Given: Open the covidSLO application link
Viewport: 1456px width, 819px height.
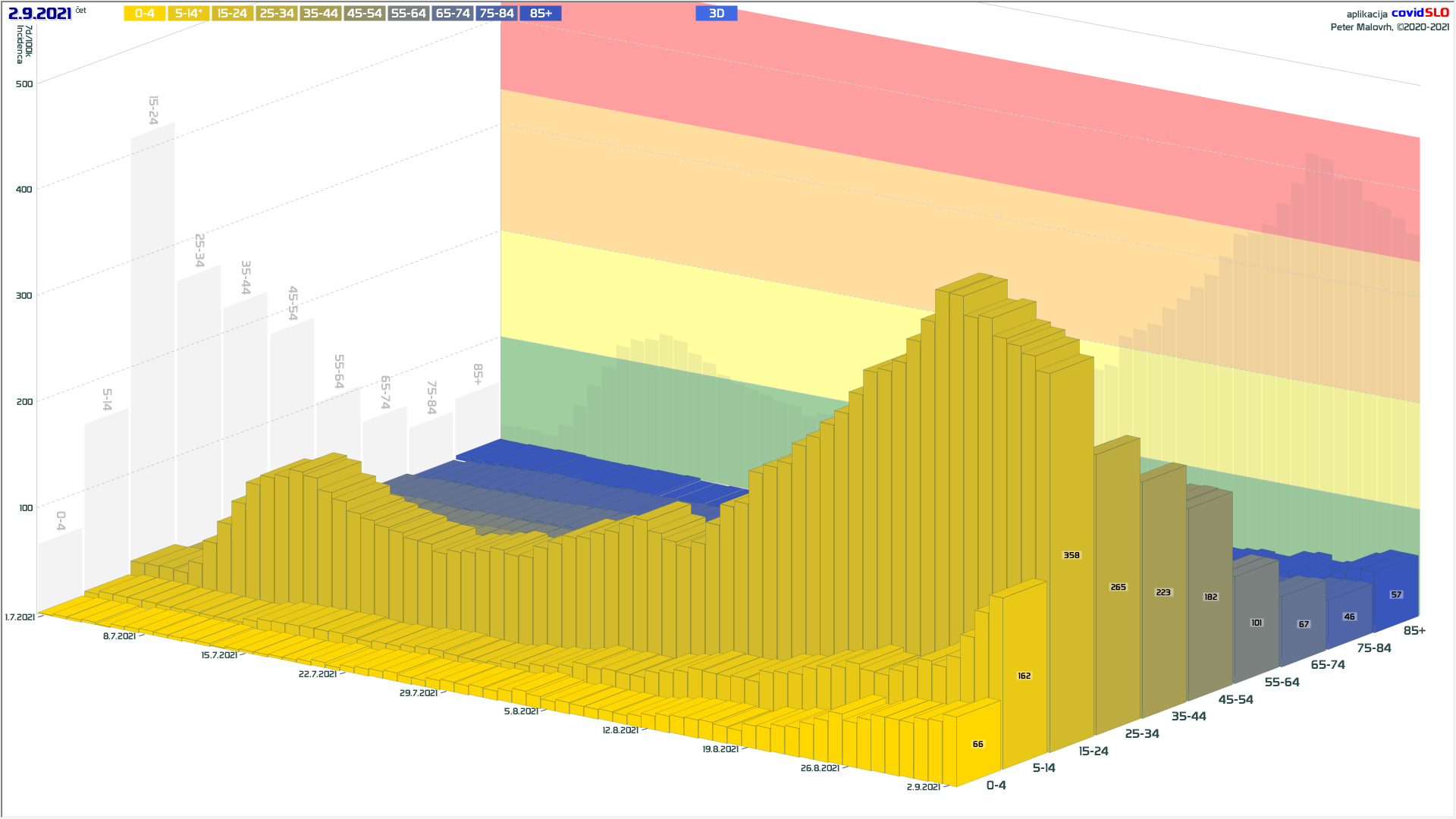Looking at the screenshot, I should coord(1420,13).
